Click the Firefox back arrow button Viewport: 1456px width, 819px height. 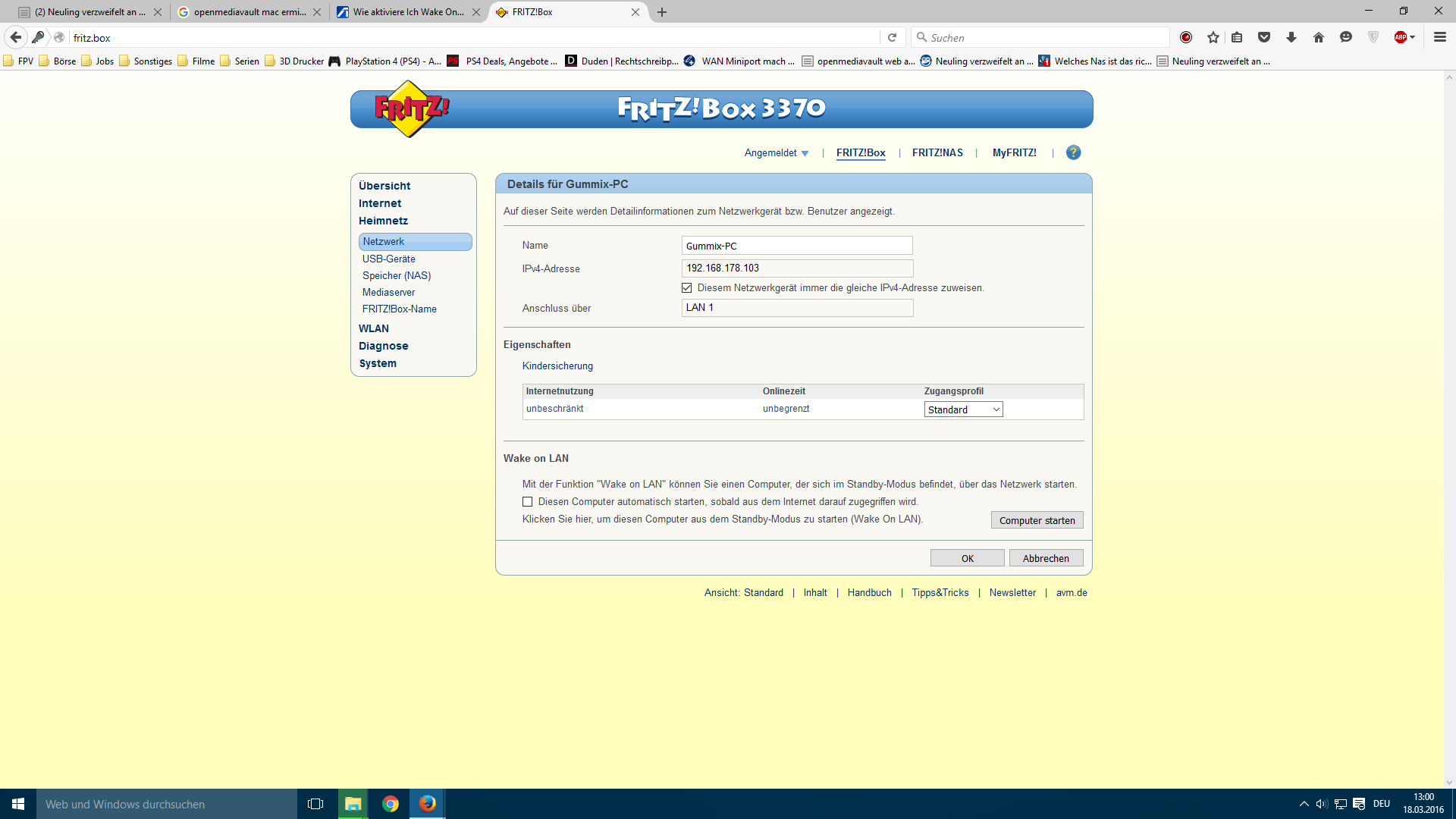[x=16, y=37]
